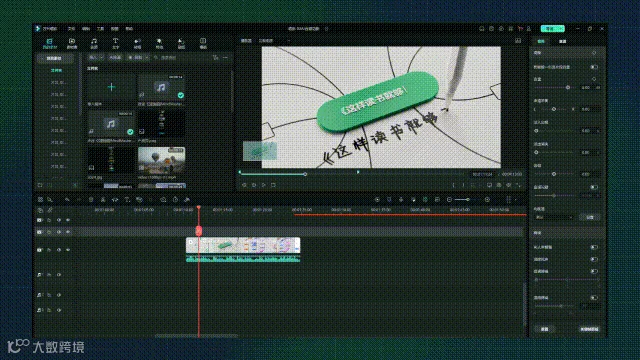This screenshot has width=640, height=360.
Task: Click the Stop button under the preview
Action: (x=273, y=185)
